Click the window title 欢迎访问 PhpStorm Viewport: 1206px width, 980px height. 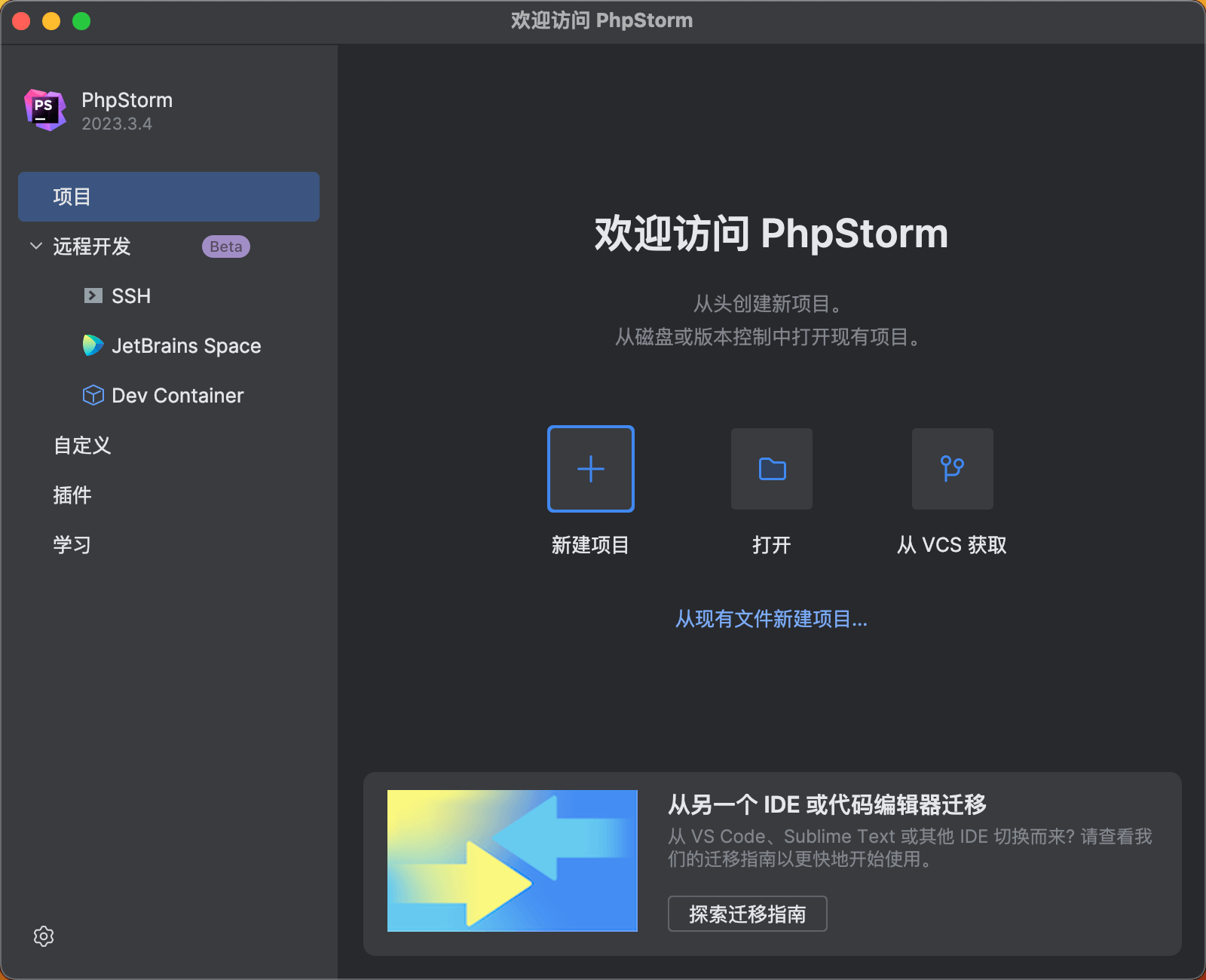(602, 20)
